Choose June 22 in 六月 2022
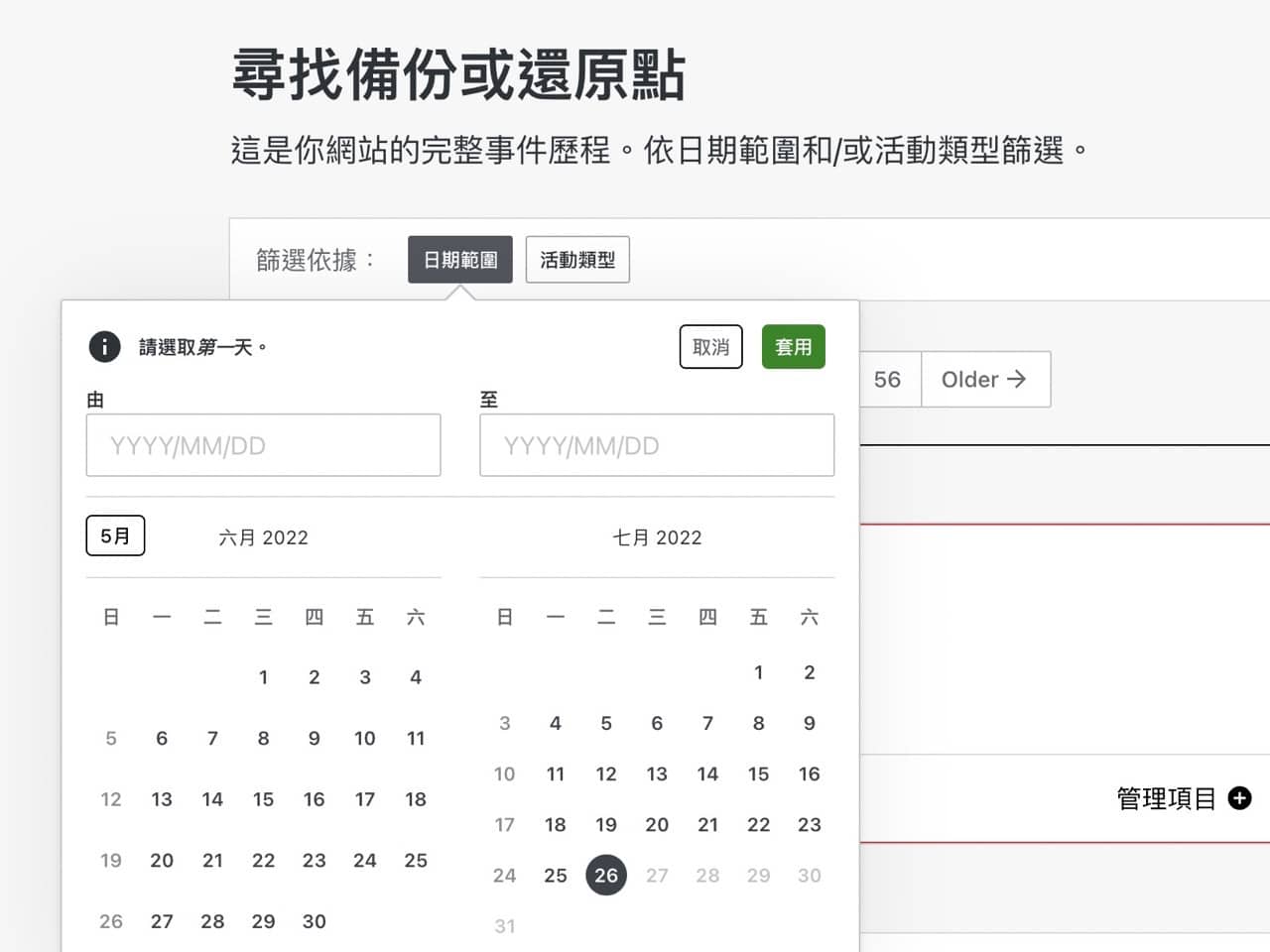The width and height of the screenshot is (1270, 952). [x=263, y=861]
